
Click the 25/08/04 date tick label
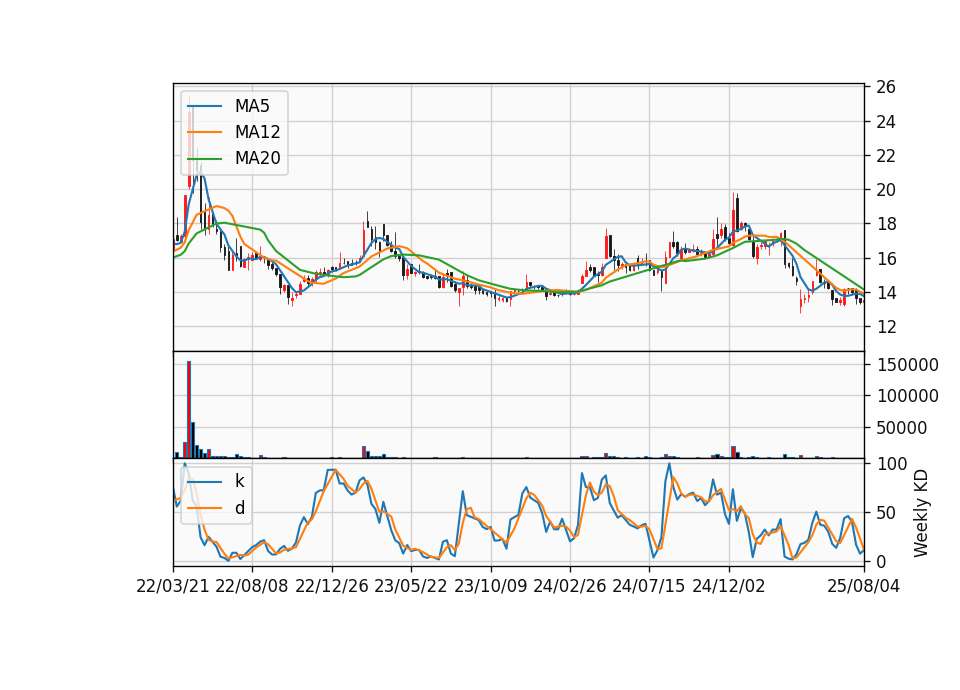click(864, 586)
